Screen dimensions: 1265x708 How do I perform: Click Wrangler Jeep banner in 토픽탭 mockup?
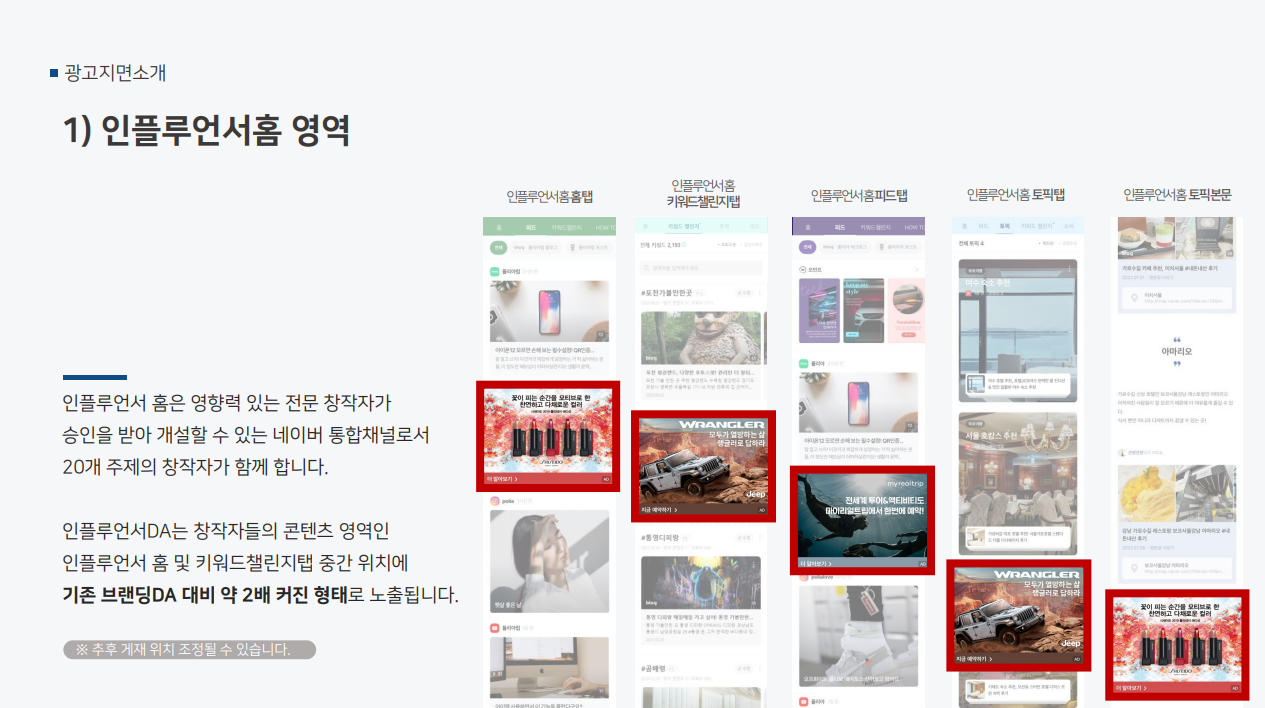tap(1018, 615)
